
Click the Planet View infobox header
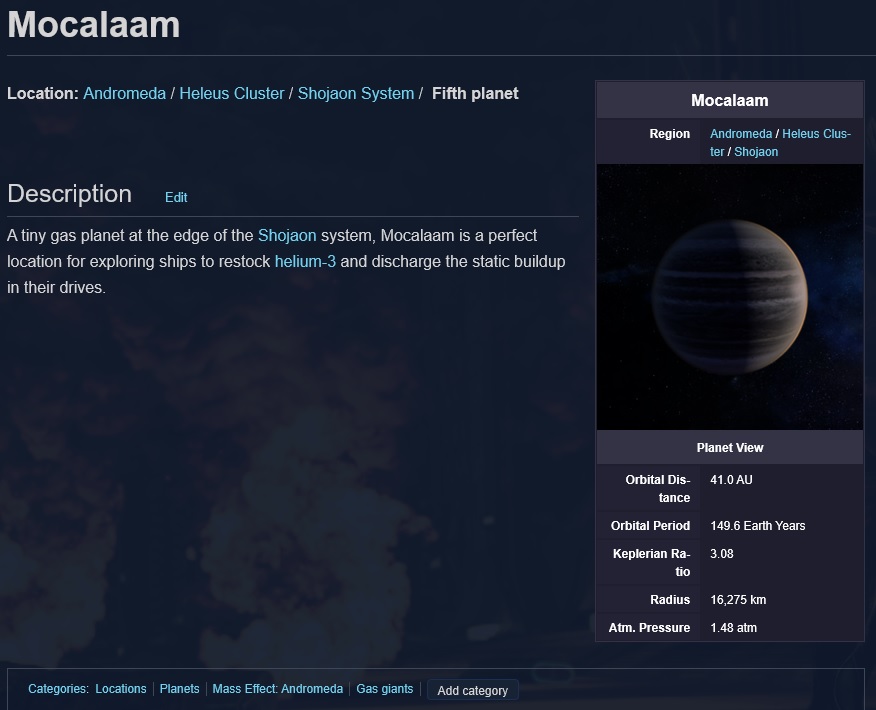coord(730,447)
